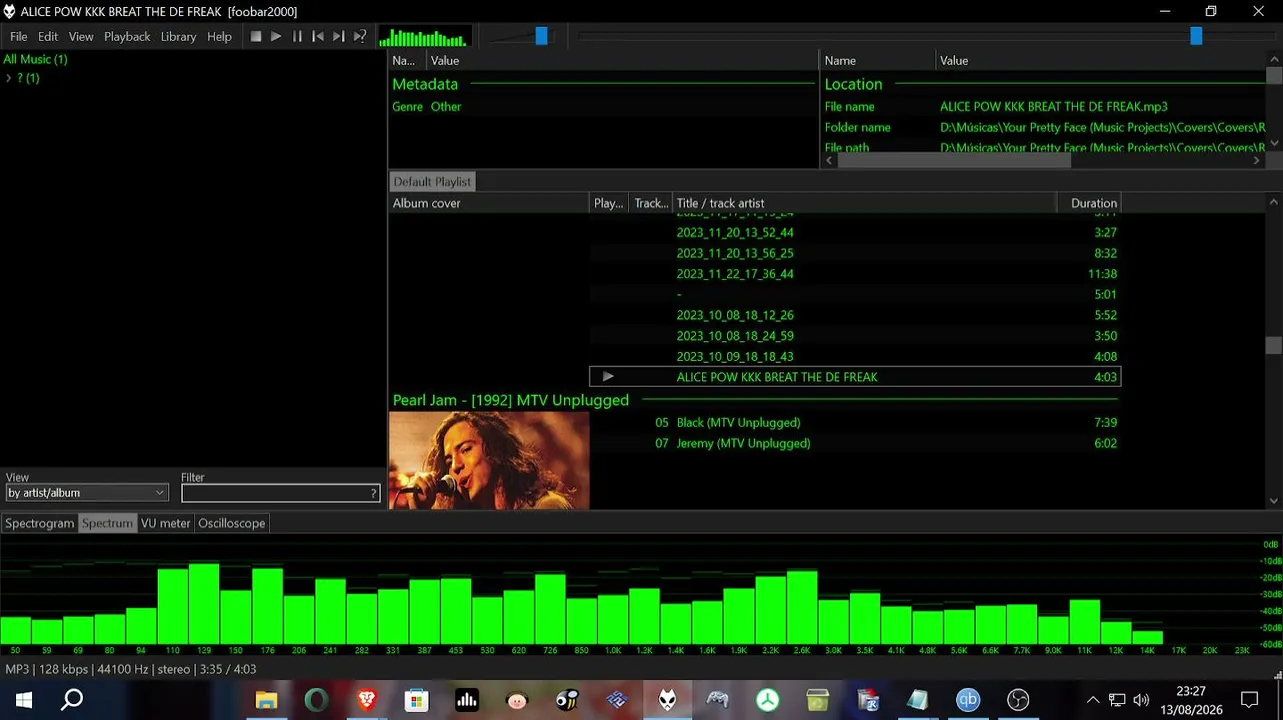This screenshot has width=1283, height=720.
Task: Open Windows Search from taskbar
Action: tap(72, 700)
